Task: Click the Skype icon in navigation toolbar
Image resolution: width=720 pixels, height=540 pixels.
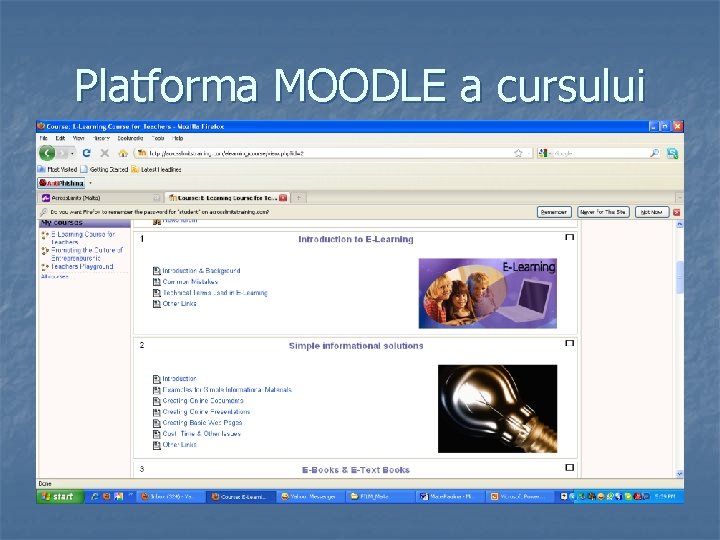Action: click(x=672, y=153)
